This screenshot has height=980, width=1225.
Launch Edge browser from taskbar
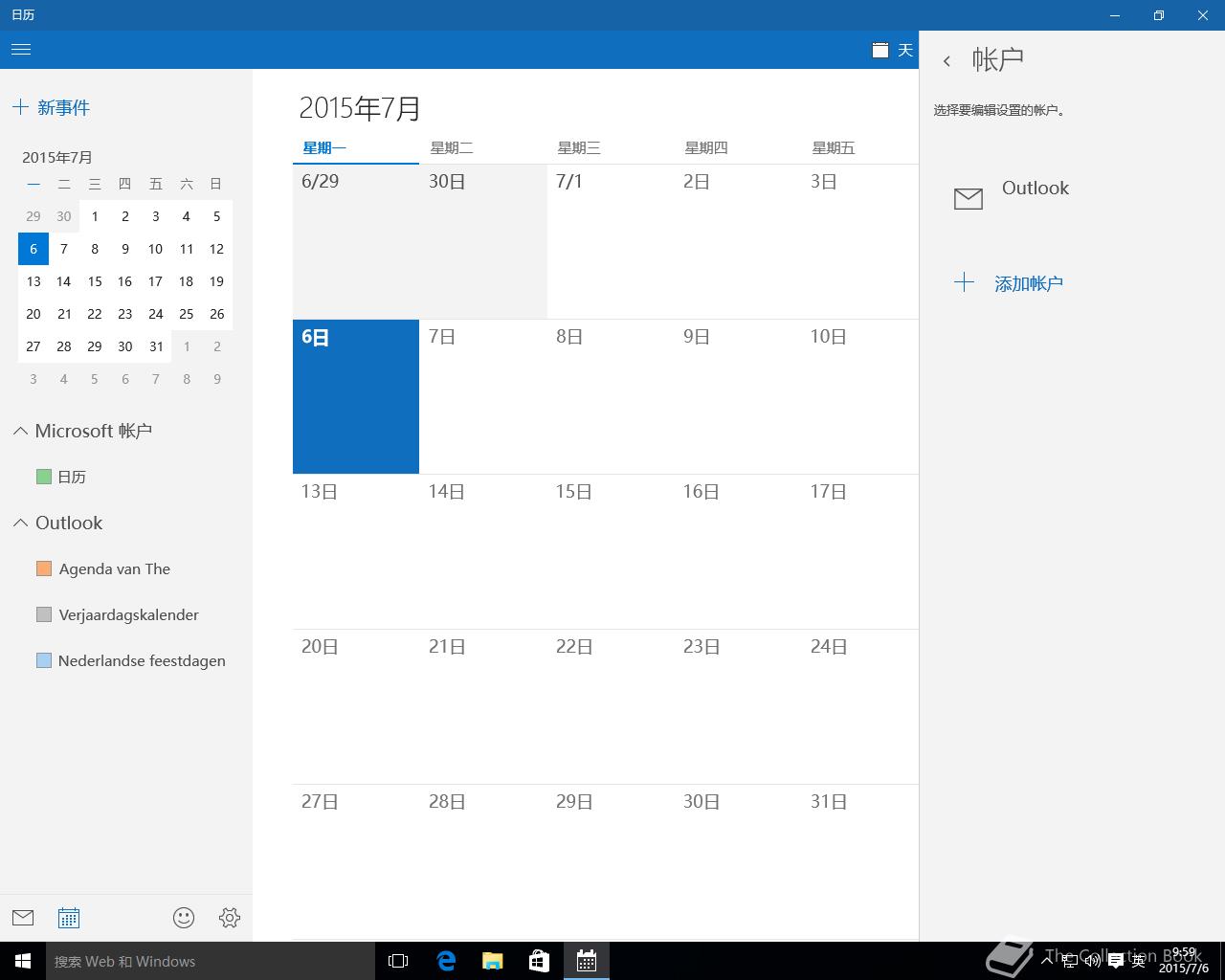click(x=446, y=961)
